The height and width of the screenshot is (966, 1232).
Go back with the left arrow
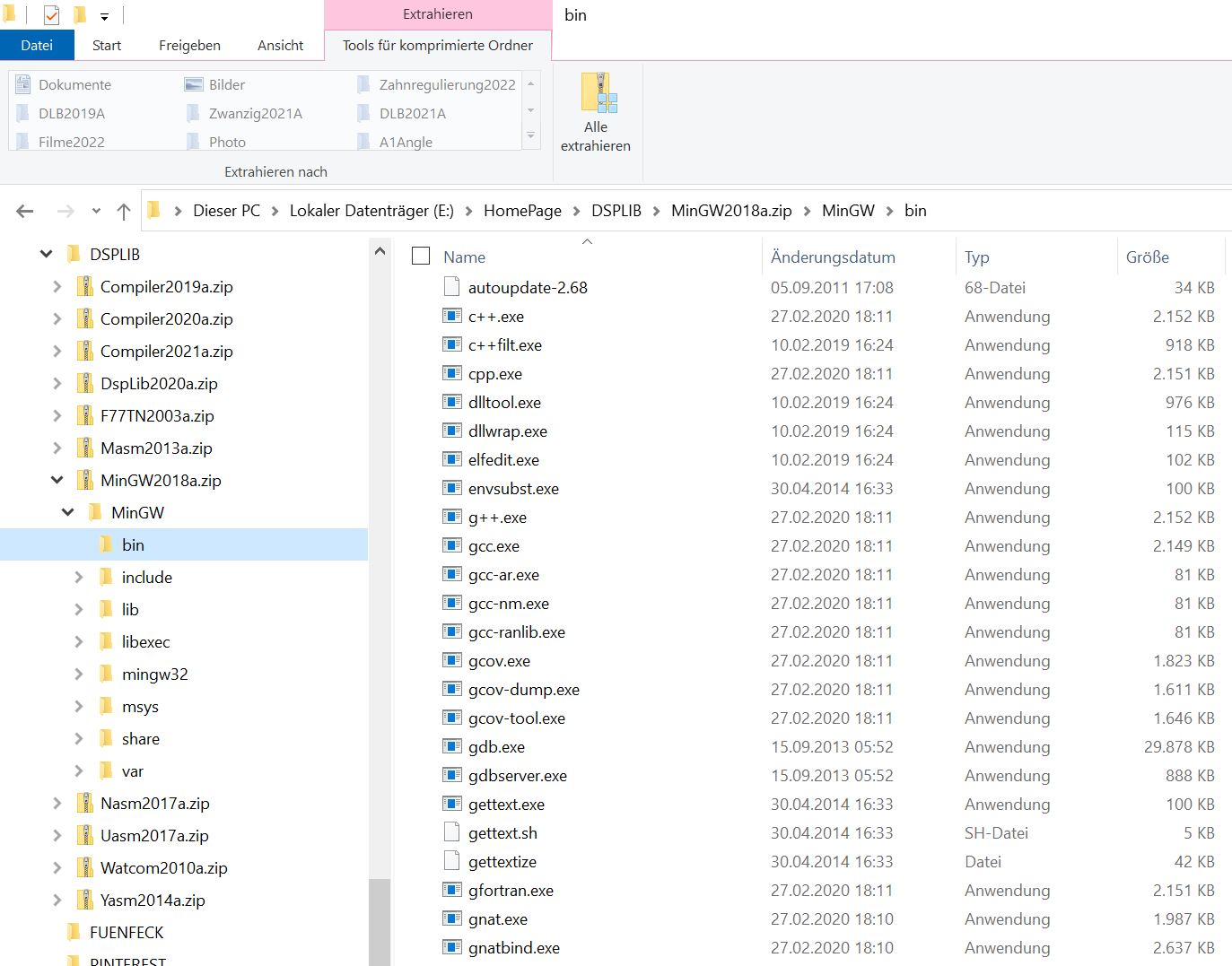[25, 211]
